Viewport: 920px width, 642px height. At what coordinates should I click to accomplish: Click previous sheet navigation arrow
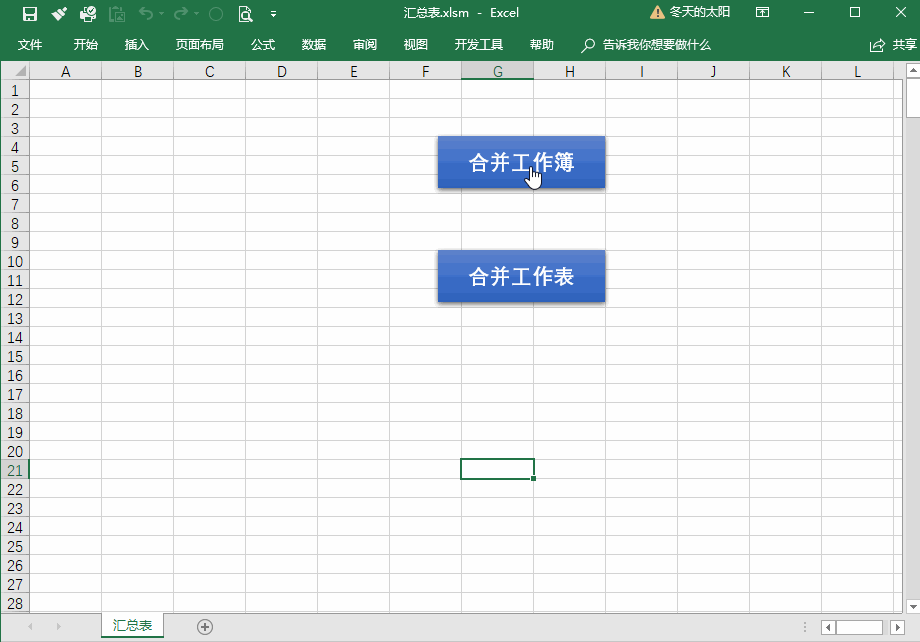click(x=31, y=627)
